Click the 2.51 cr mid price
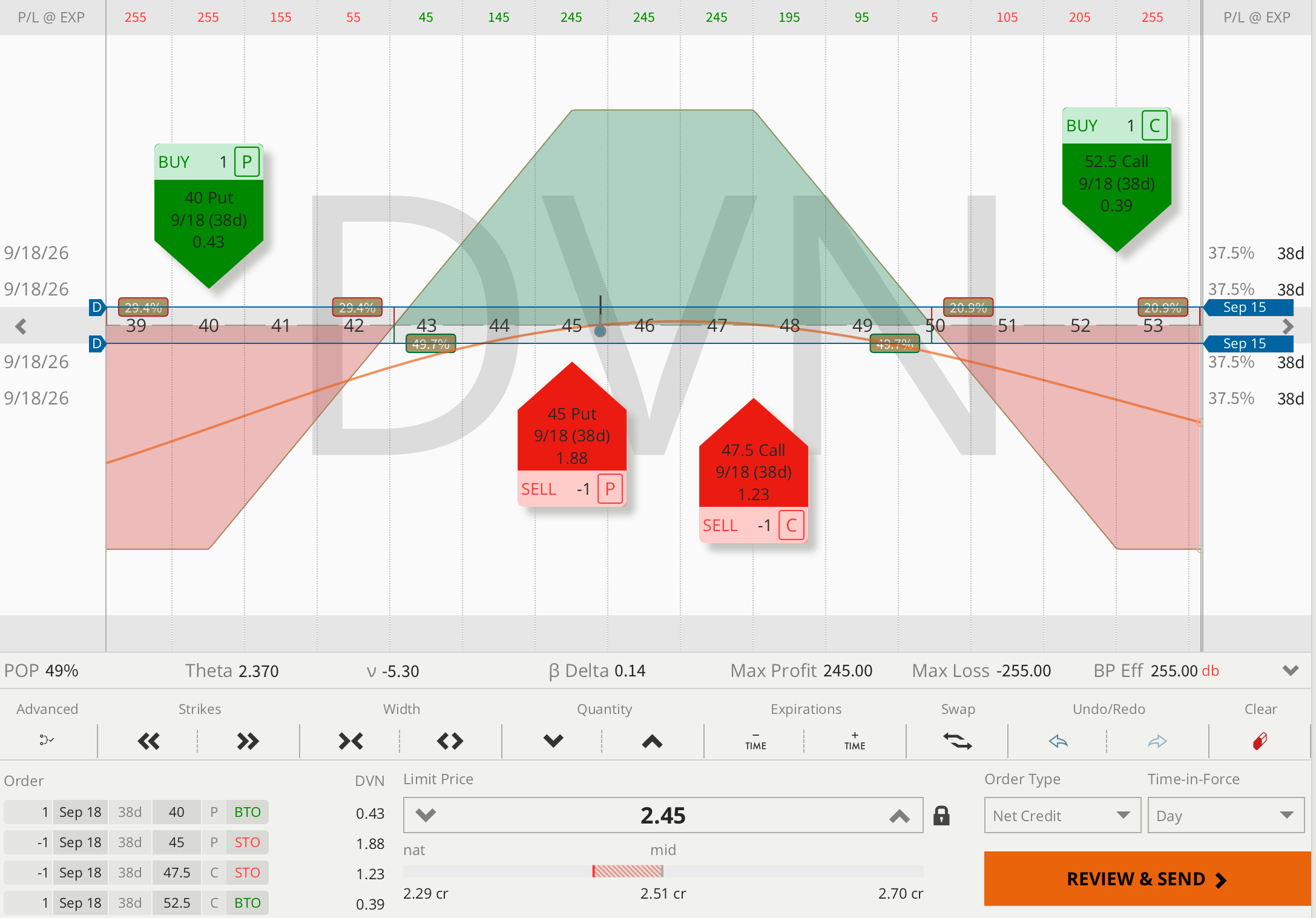The image size is (1316, 918). pos(663,893)
